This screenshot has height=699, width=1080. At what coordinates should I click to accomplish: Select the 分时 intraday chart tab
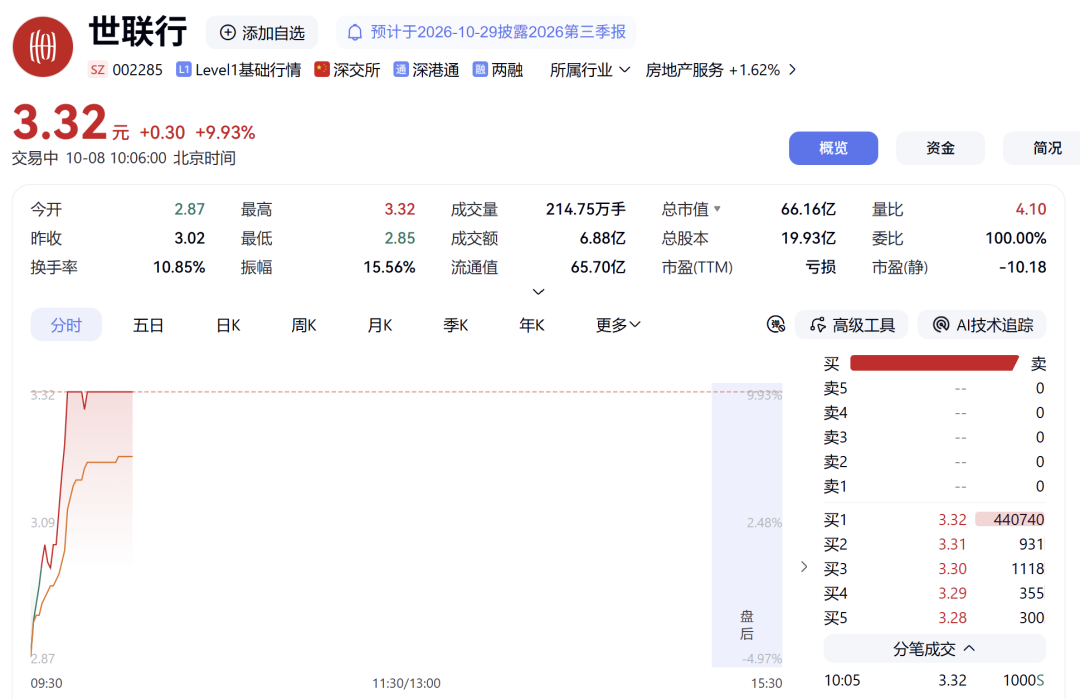point(66,325)
